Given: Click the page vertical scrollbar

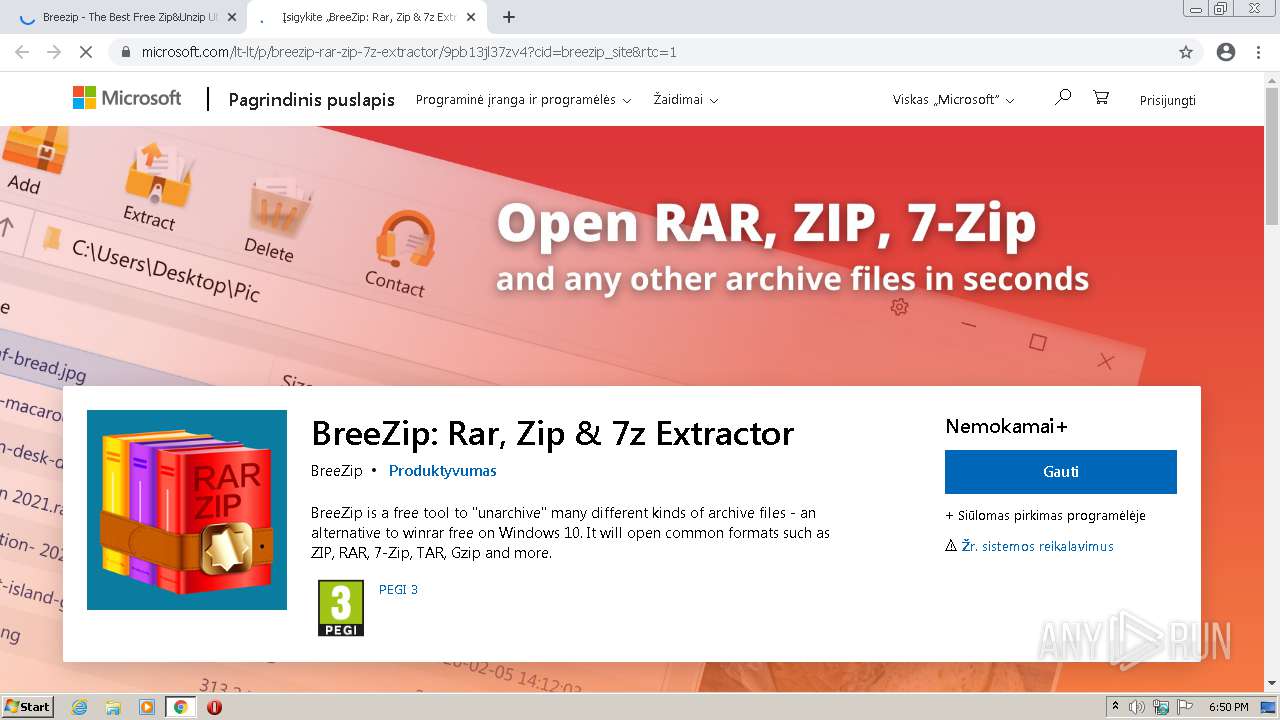Looking at the screenshot, I should [x=1272, y=154].
